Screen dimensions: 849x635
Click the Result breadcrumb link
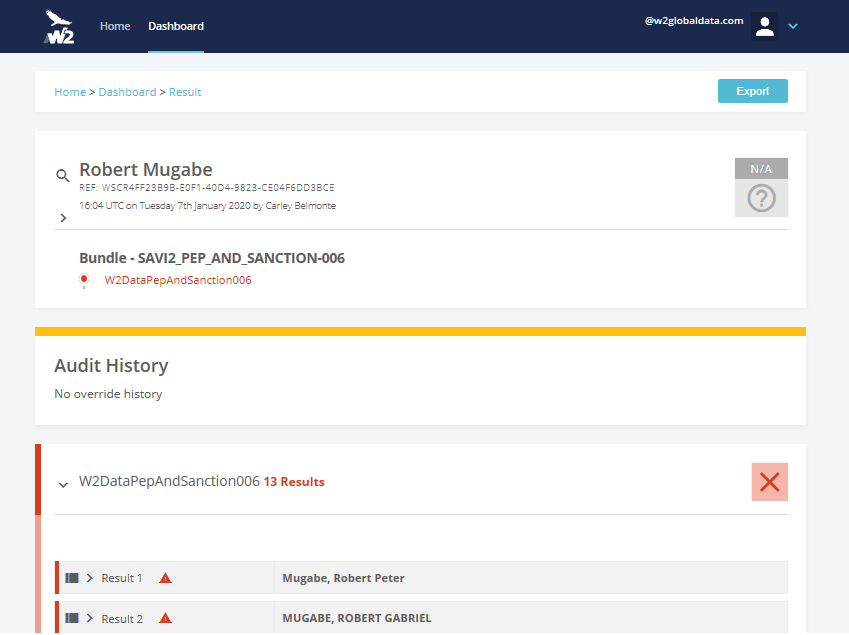pyautogui.click(x=185, y=92)
